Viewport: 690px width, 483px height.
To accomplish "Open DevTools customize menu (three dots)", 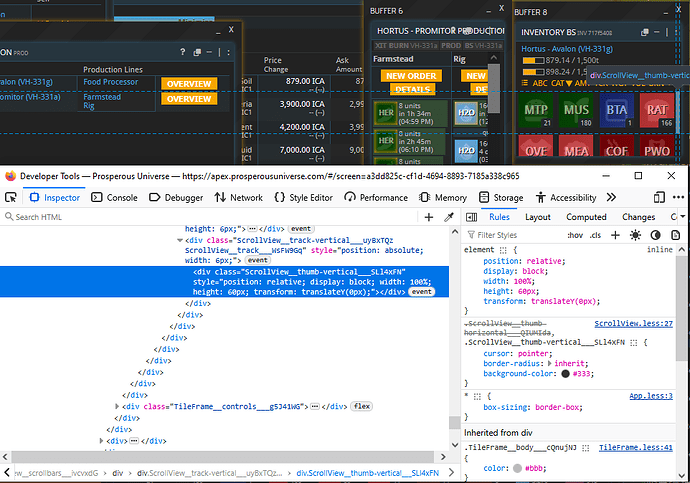I will pos(679,198).
